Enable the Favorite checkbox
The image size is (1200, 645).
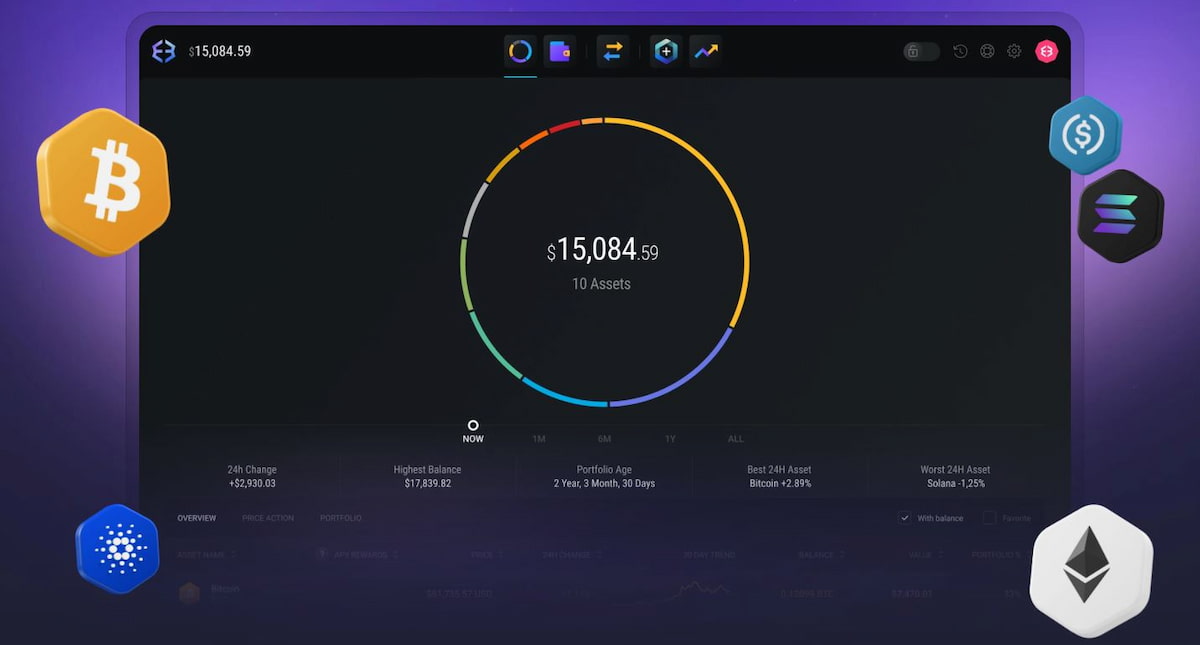point(989,518)
